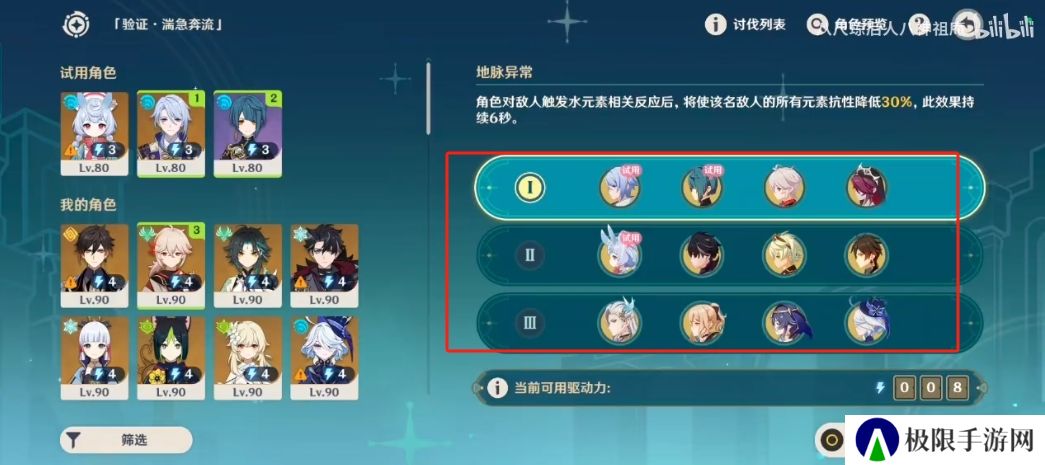Click Rosaria portrait in team I
This screenshot has height=465, width=1045.
tap(867, 187)
